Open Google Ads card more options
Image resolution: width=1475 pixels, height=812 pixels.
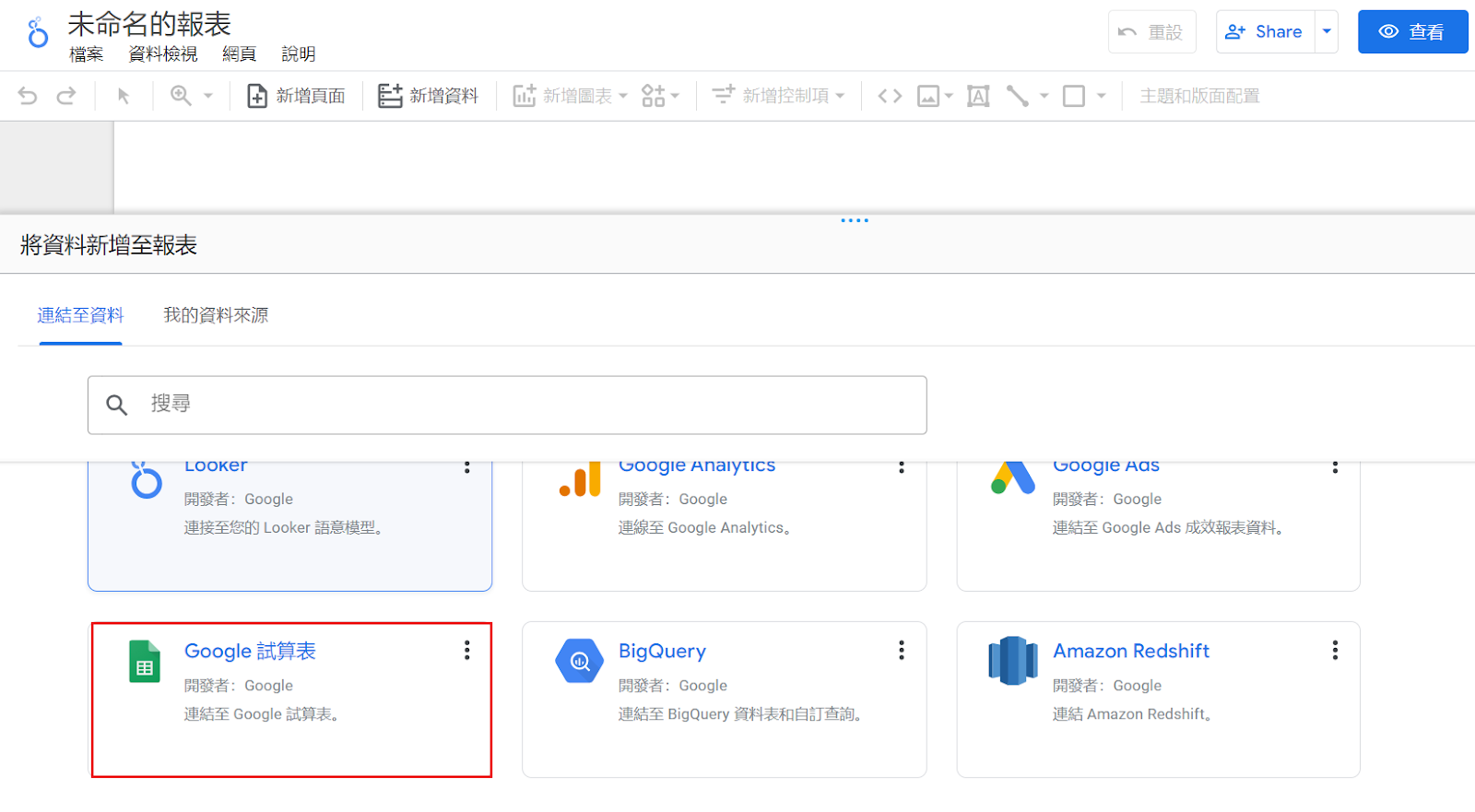(1335, 466)
